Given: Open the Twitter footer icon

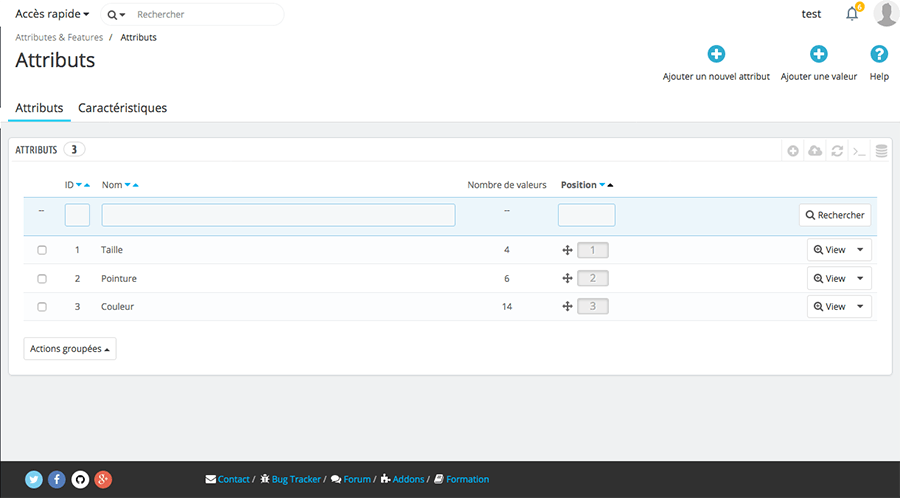Looking at the screenshot, I should [34, 479].
